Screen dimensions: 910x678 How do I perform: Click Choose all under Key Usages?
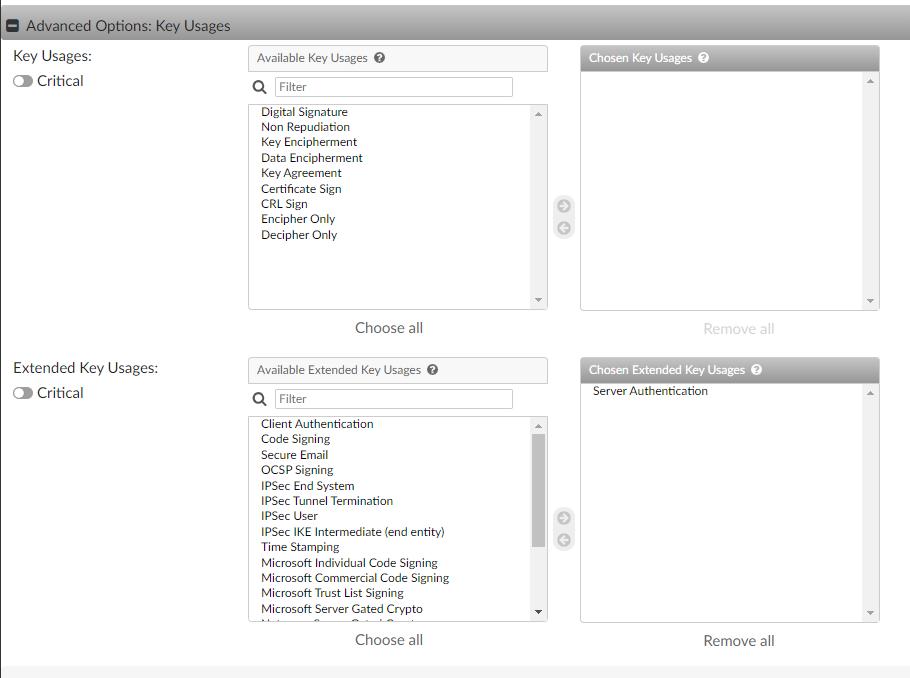tap(388, 327)
